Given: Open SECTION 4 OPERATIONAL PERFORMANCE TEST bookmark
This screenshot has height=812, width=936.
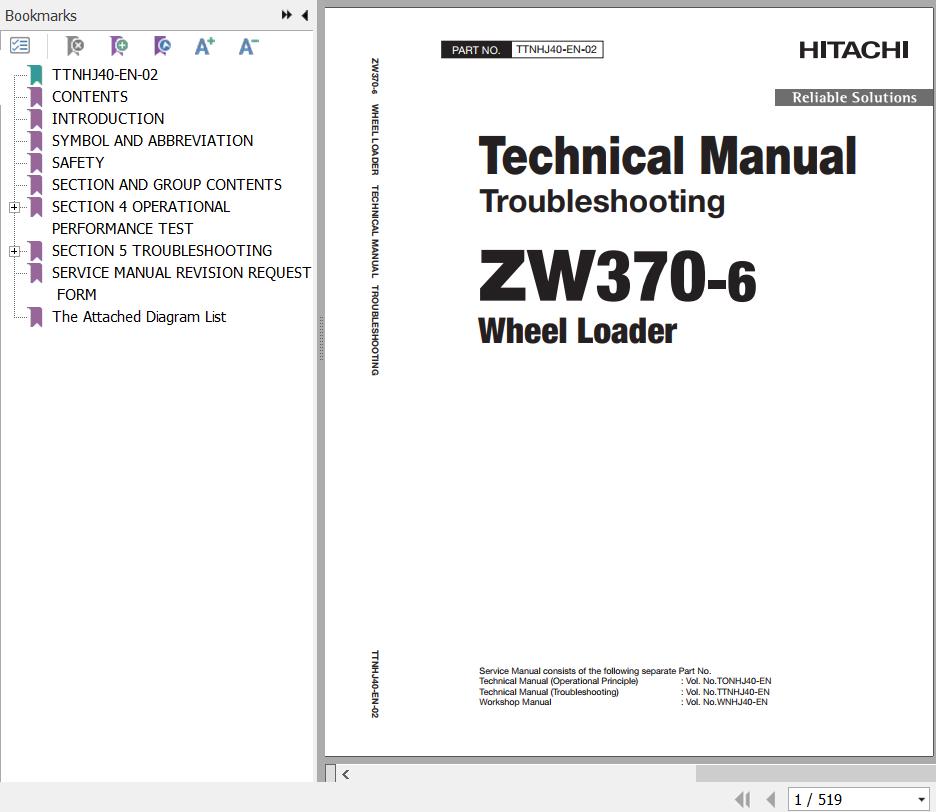Looking at the screenshot, I should (x=141, y=218).
